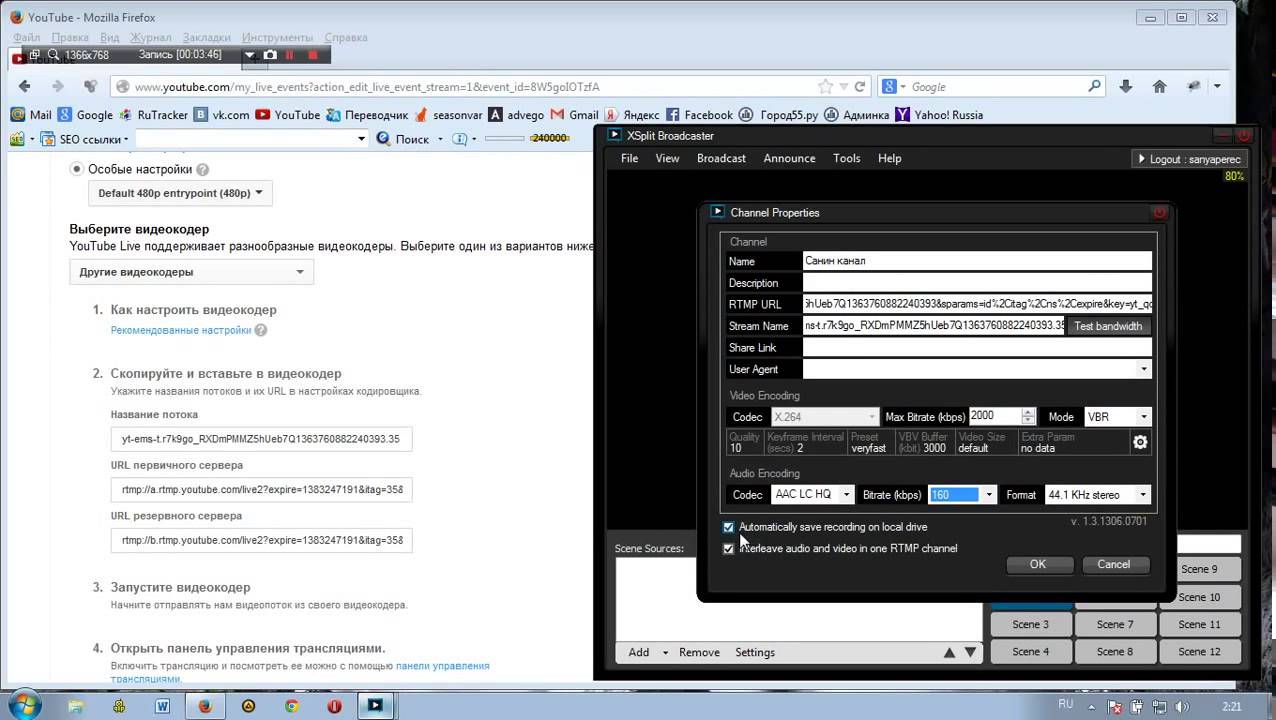Select the Особые настройки radio button
Viewport: 1276px width, 720px height.
click(x=77, y=169)
